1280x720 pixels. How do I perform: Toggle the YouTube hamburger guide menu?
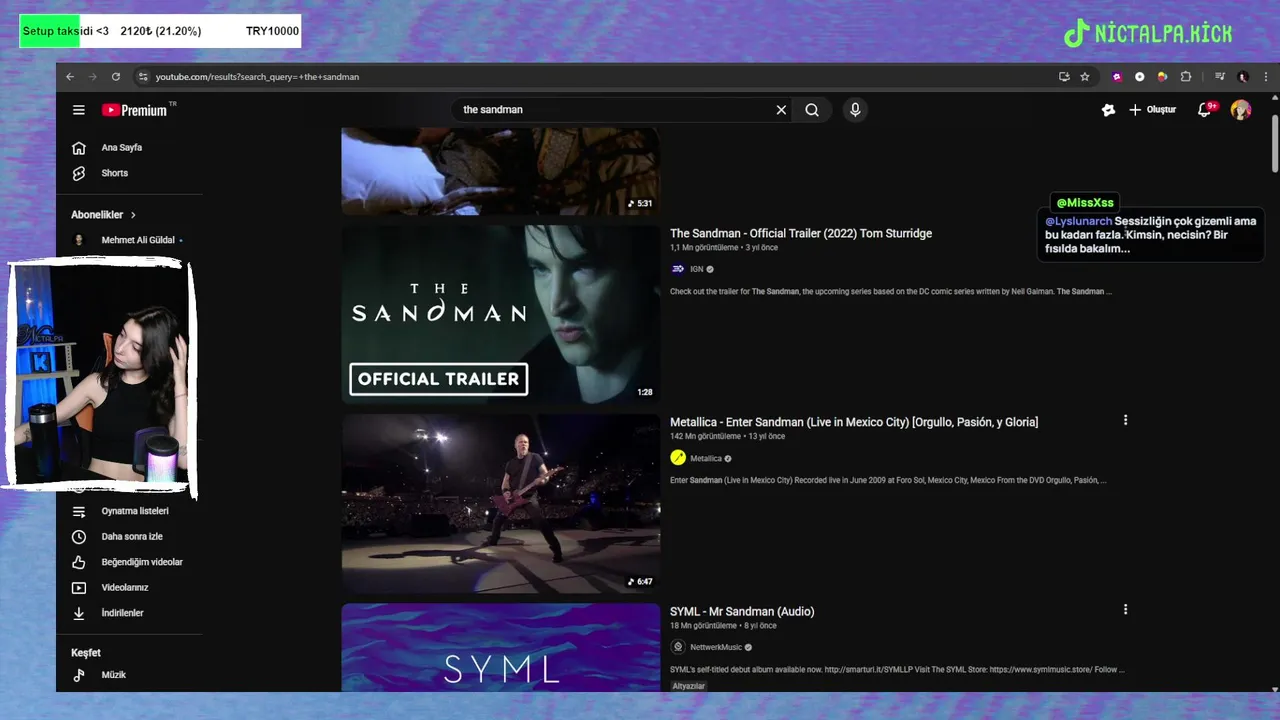pos(79,110)
